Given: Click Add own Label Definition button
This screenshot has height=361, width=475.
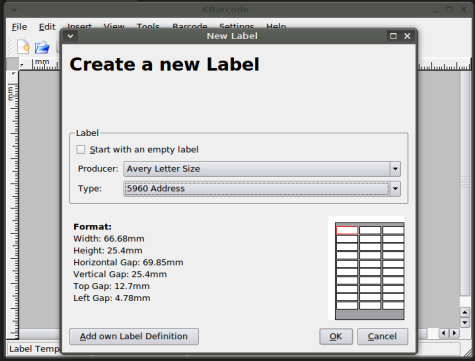Looking at the screenshot, I should [x=134, y=336].
